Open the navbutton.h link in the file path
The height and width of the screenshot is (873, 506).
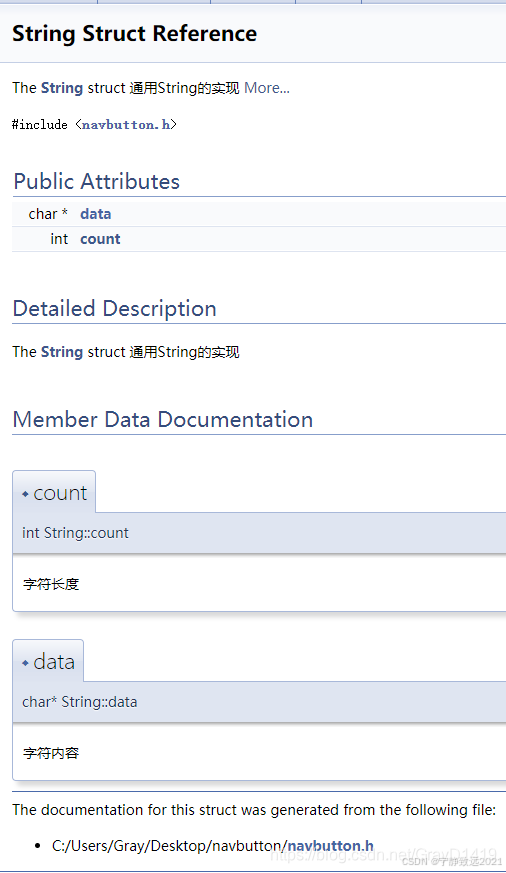click(330, 846)
